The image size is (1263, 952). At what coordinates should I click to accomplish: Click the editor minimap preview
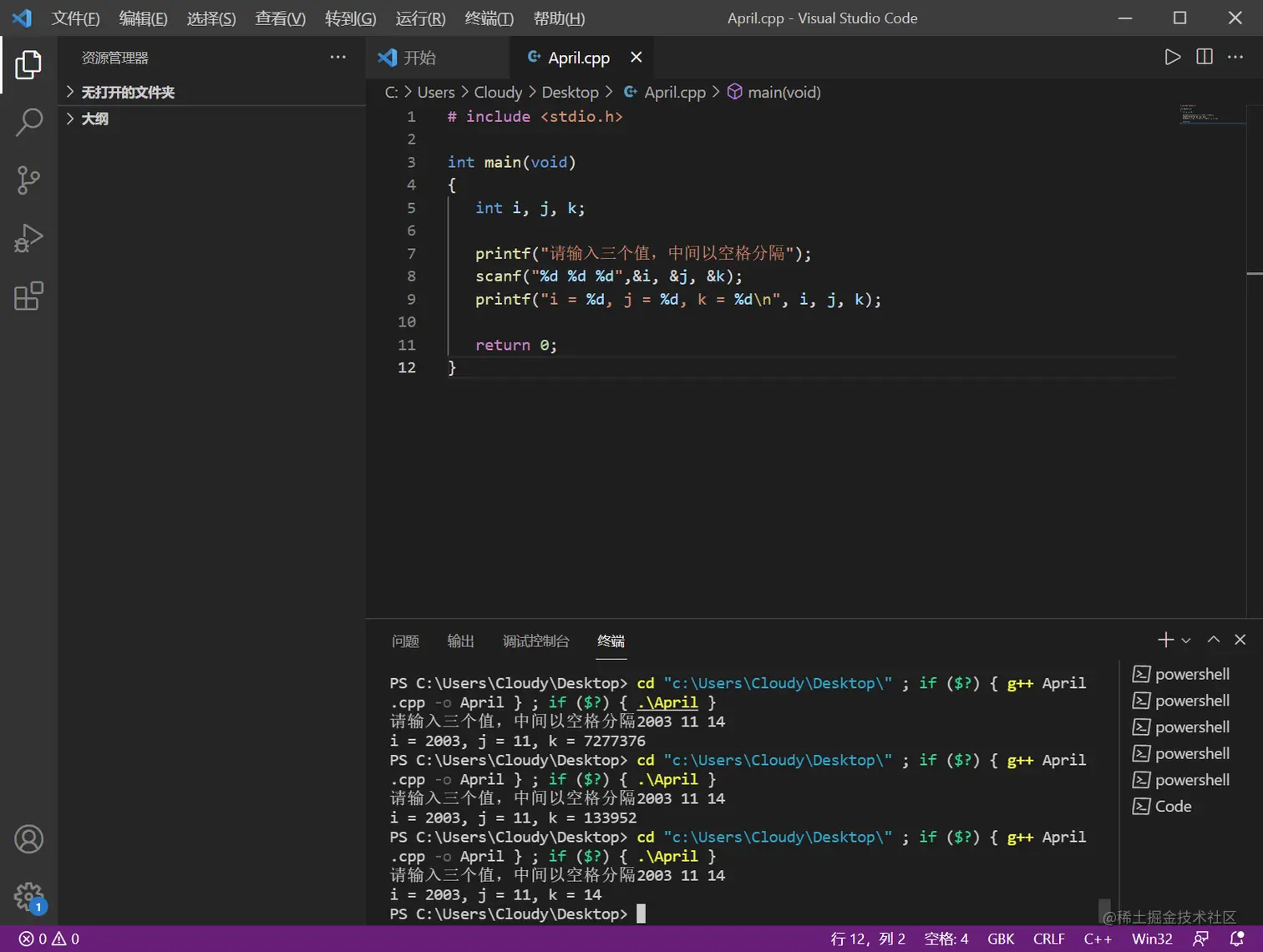coord(1199,114)
